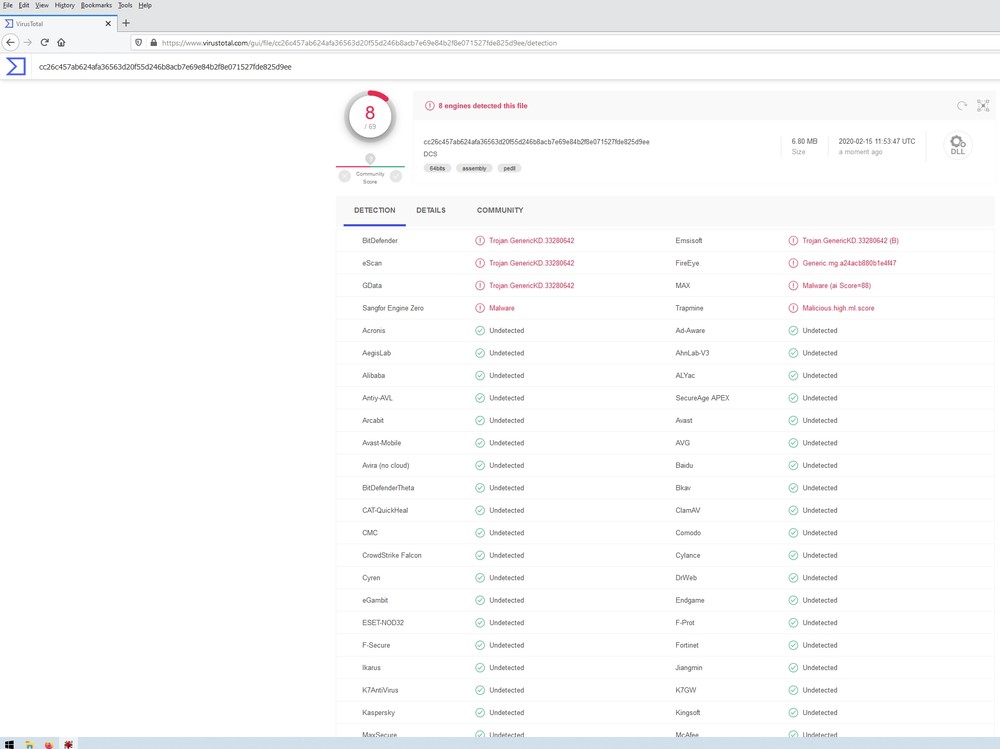Click the VirusTotal logo icon
The height and width of the screenshot is (749, 1000).
pyautogui.click(x=15, y=66)
